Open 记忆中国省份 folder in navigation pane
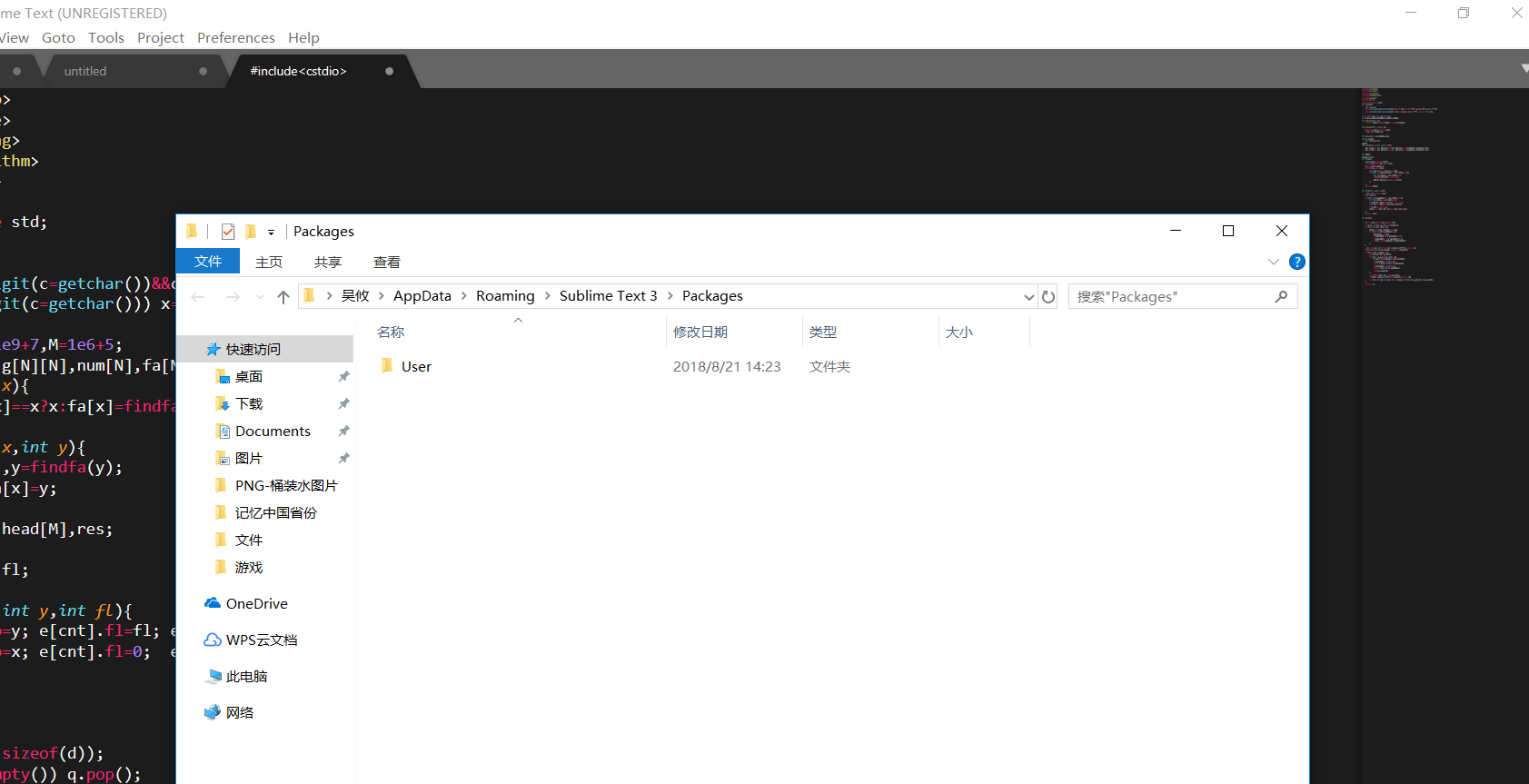 [276, 512]
